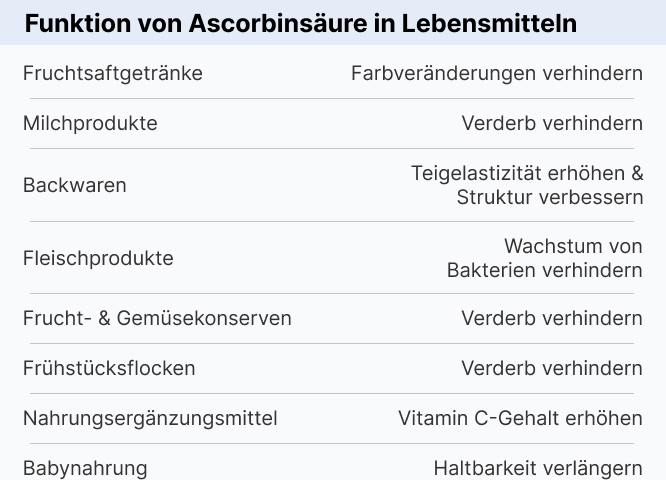Click 'Verderb verhindern' beside Frühstücksflocken

[552, 368]
